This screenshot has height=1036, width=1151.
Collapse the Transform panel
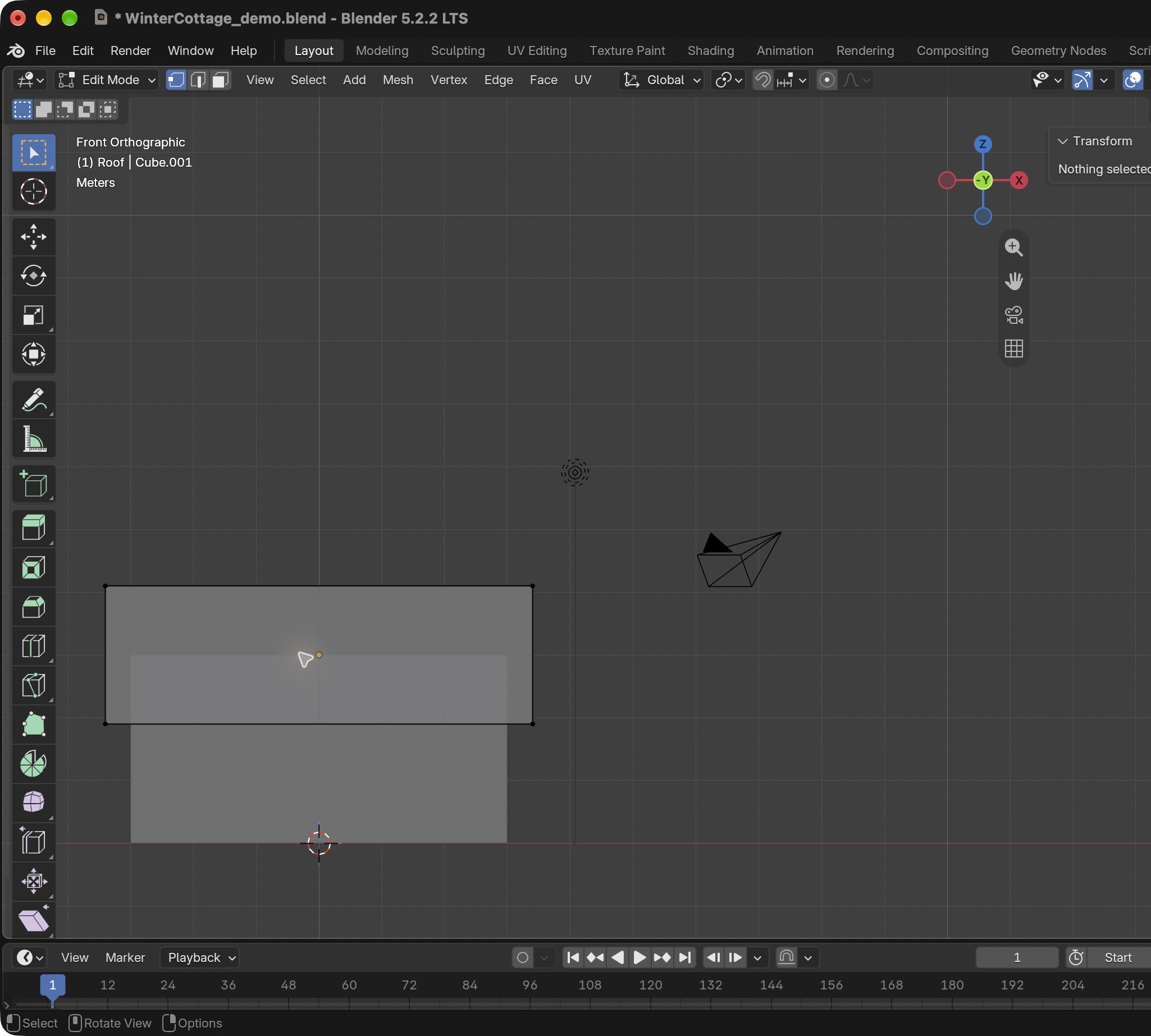point(1063,141)
